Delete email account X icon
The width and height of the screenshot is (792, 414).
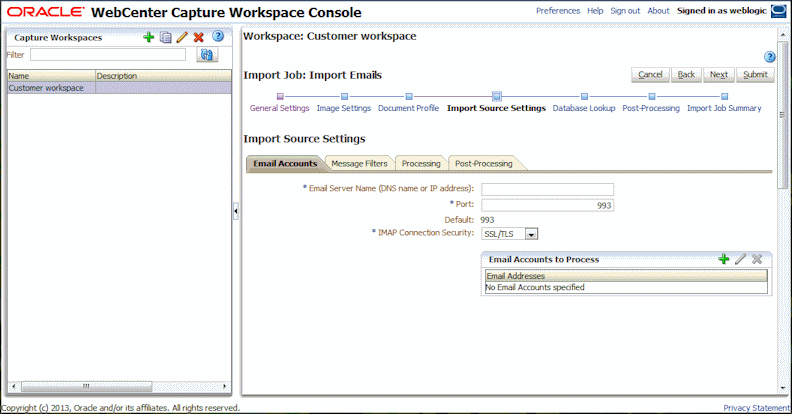pyautogui.click(x=757, y=259)
